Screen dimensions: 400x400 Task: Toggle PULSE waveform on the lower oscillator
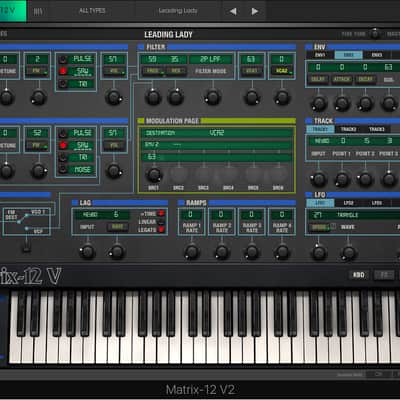[63, 133]
